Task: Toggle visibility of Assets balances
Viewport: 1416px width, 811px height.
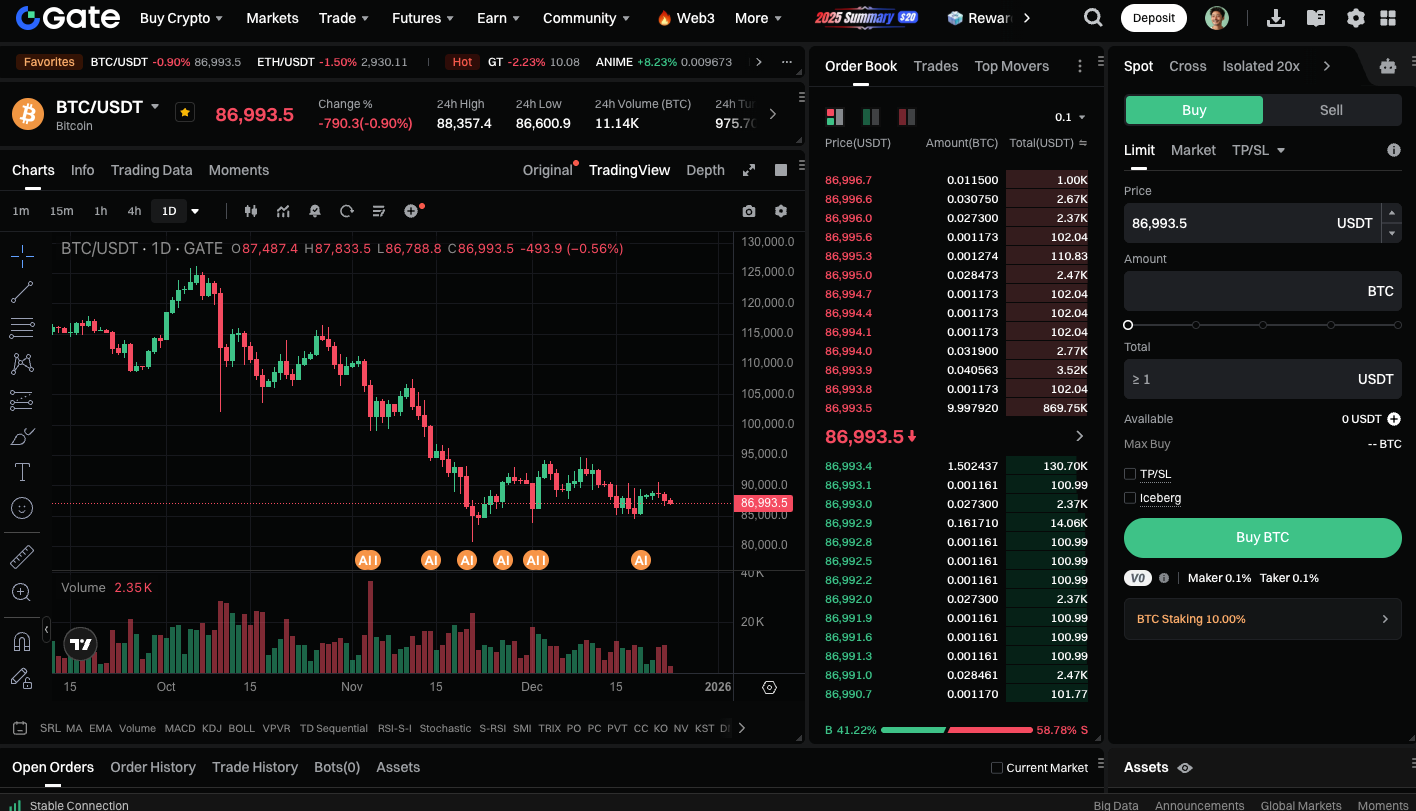Action: [x=1185, y=768]
